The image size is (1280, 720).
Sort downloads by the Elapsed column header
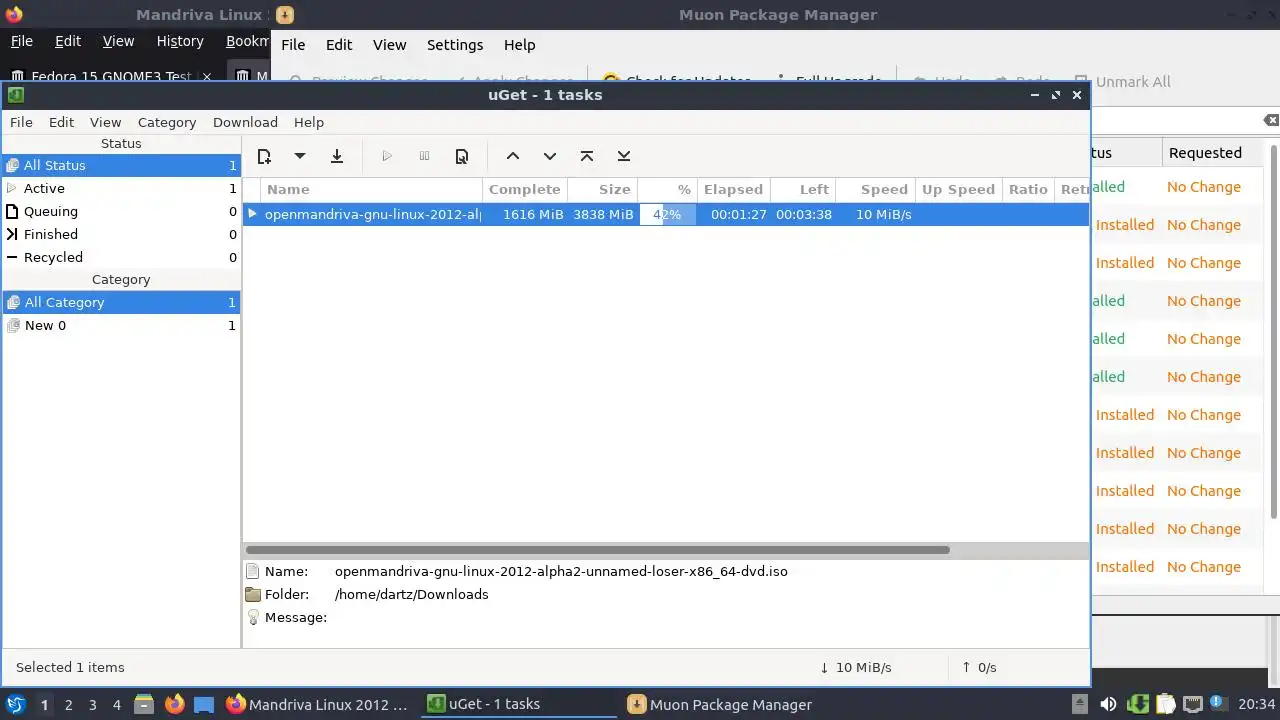733,189
